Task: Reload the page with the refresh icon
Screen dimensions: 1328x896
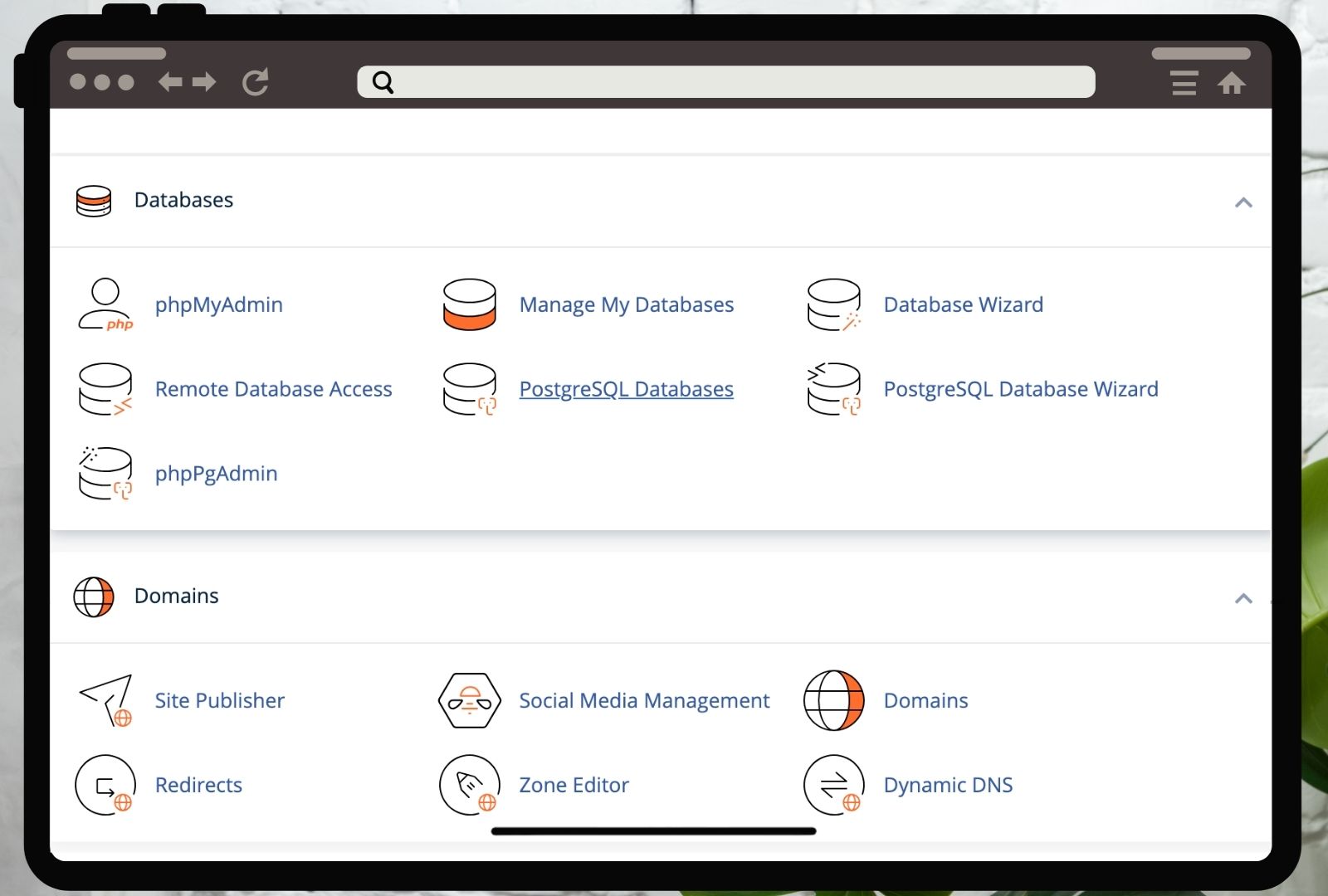Action: [x=256, y=82]
